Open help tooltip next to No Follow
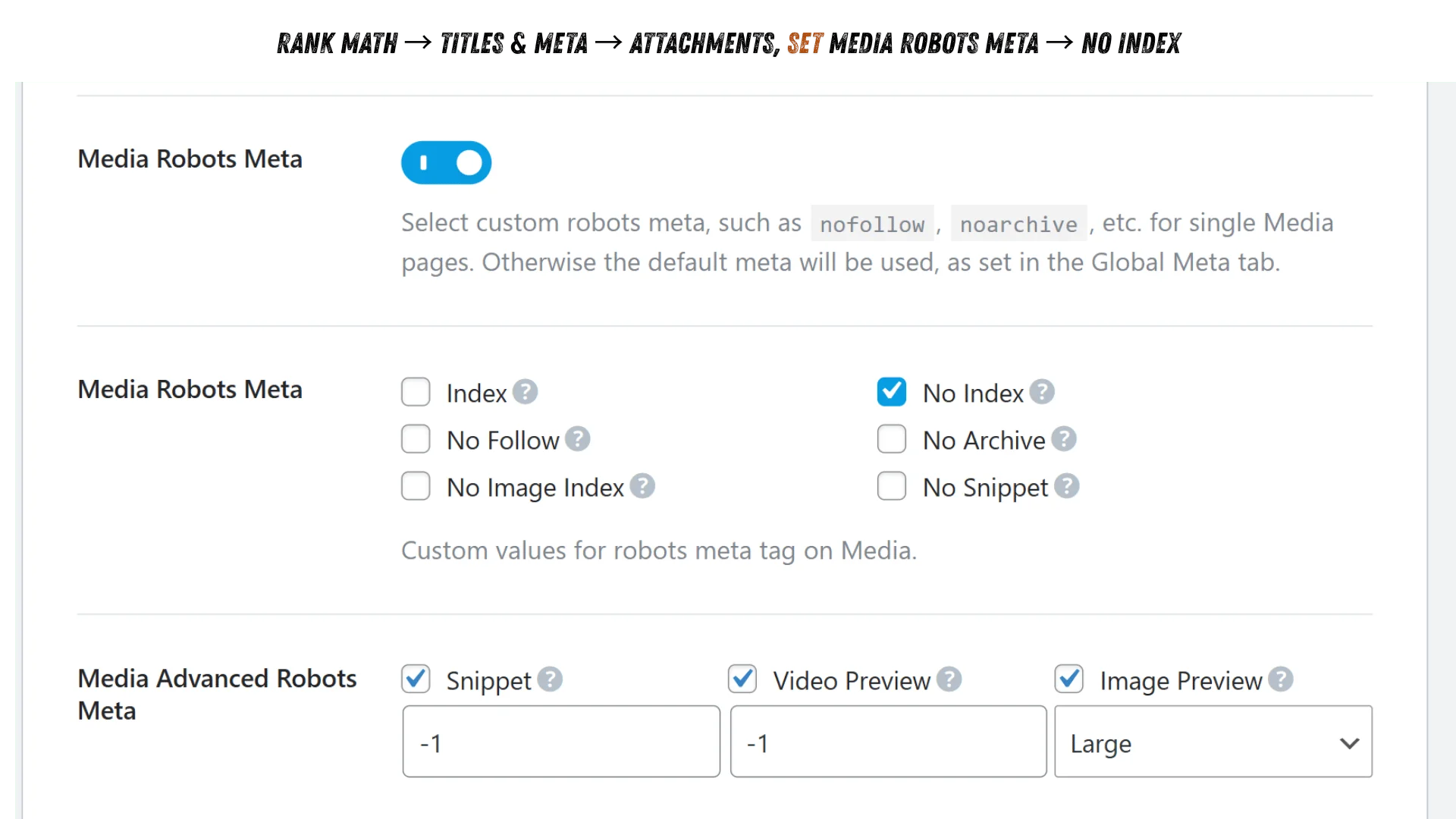 pos(577,439)
